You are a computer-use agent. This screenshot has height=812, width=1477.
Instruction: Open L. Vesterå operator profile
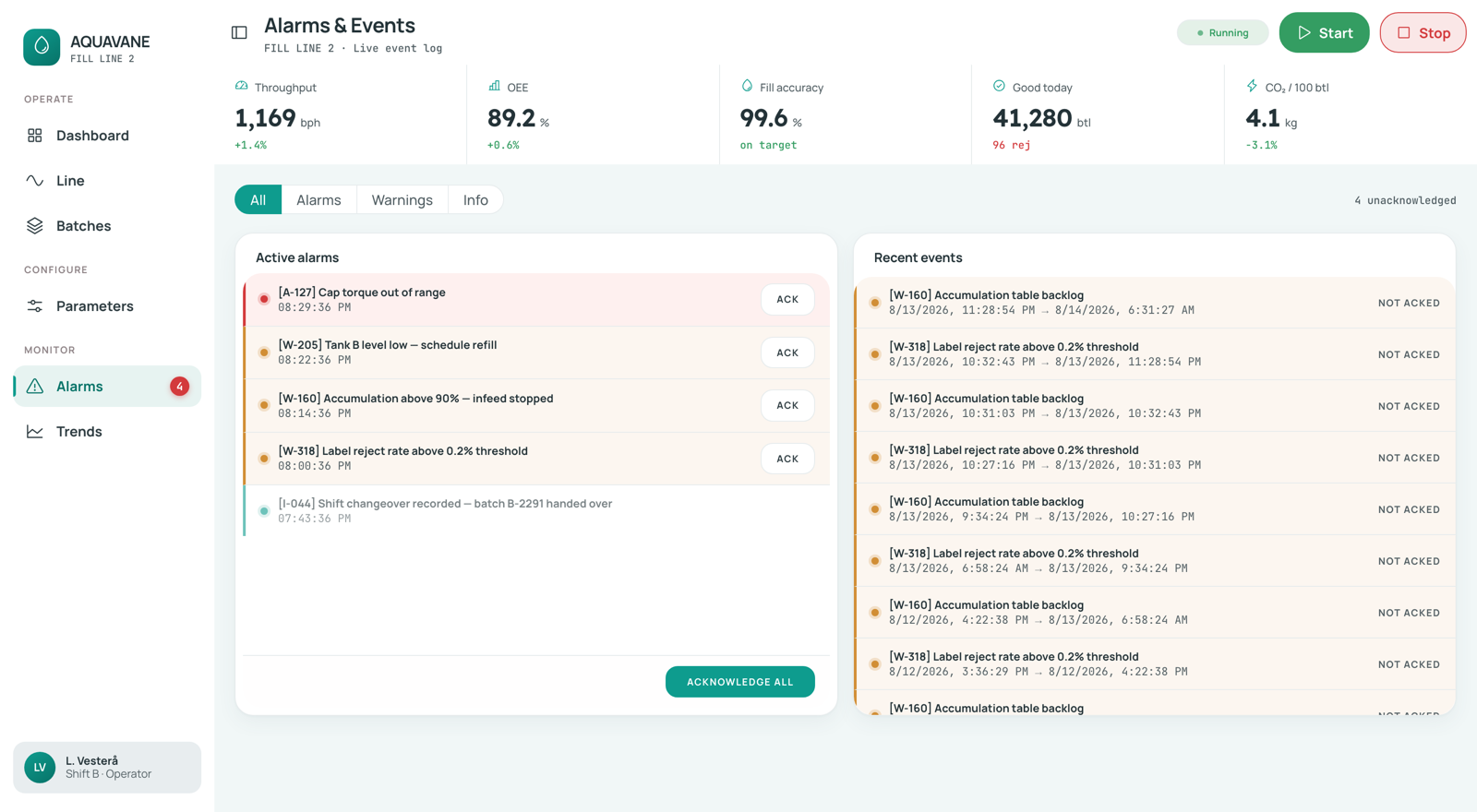pyautogui.click(x=107, y=768)
